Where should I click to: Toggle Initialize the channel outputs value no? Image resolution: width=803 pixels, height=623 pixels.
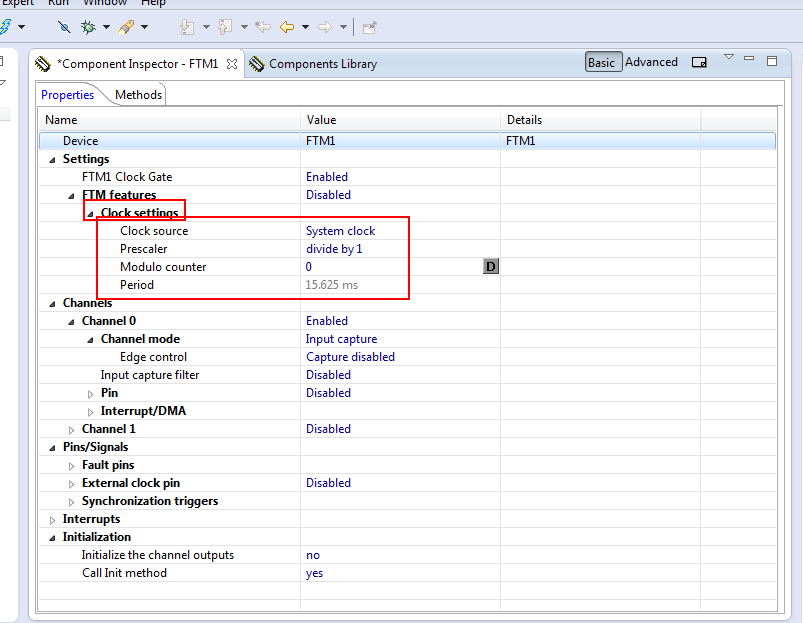coord(313,555)
